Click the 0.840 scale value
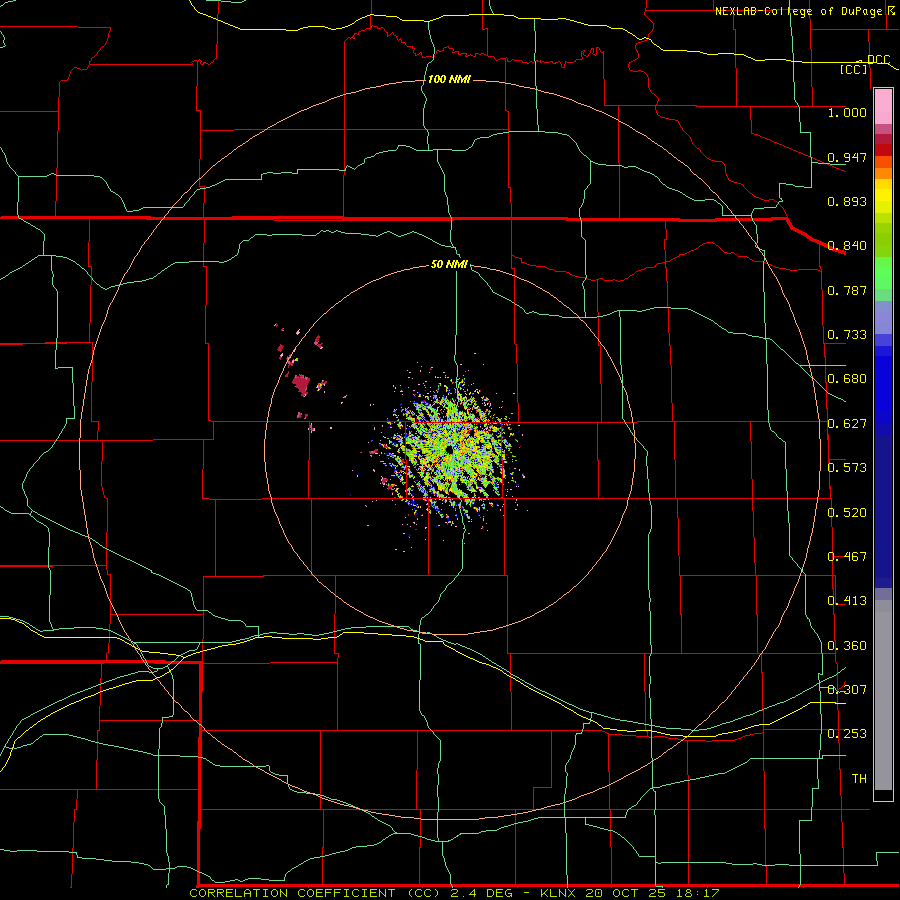 click(847, 246)
